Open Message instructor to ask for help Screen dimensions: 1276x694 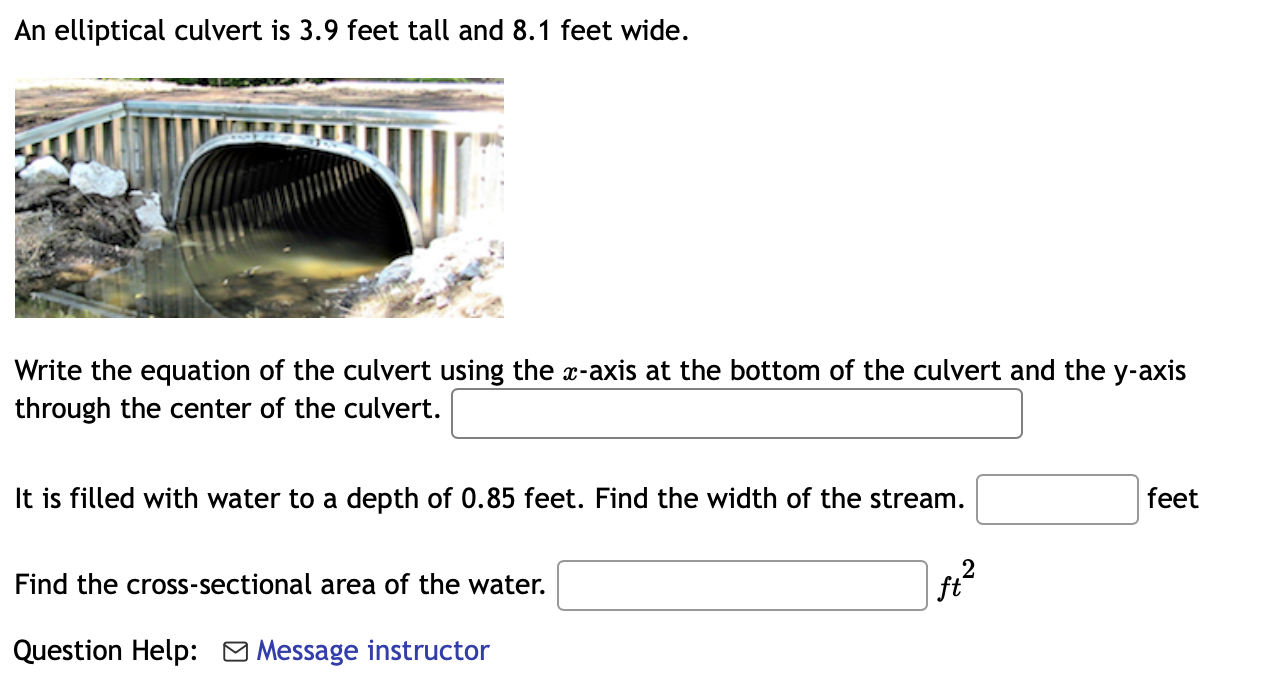click(372, 650)
